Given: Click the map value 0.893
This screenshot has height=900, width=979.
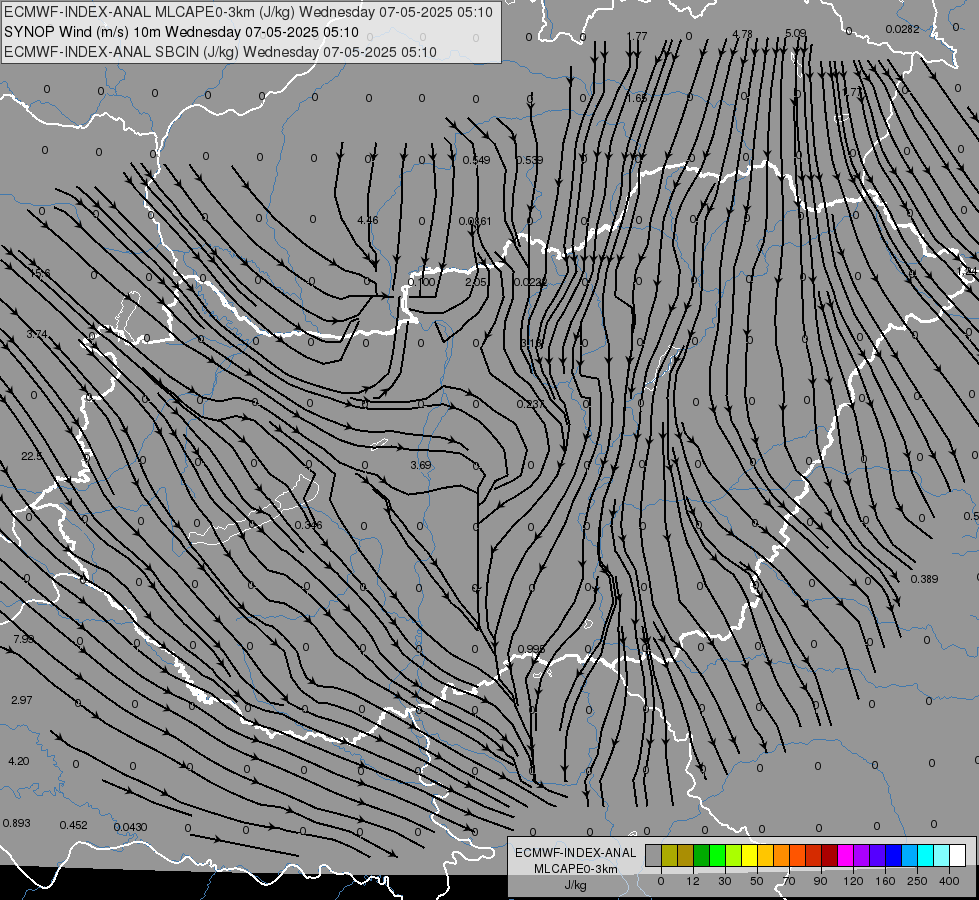Looking at the screenshot, I should pyautogui.click(x=16, y=823).
